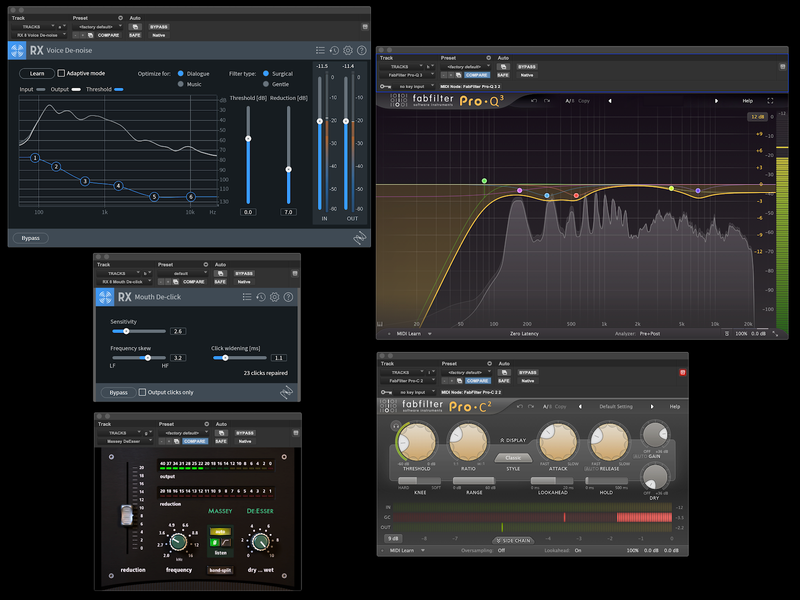Click the iZotope RX logo in Voice De-noise
Viewport: 800px width, 600px height.
[17, 51]
